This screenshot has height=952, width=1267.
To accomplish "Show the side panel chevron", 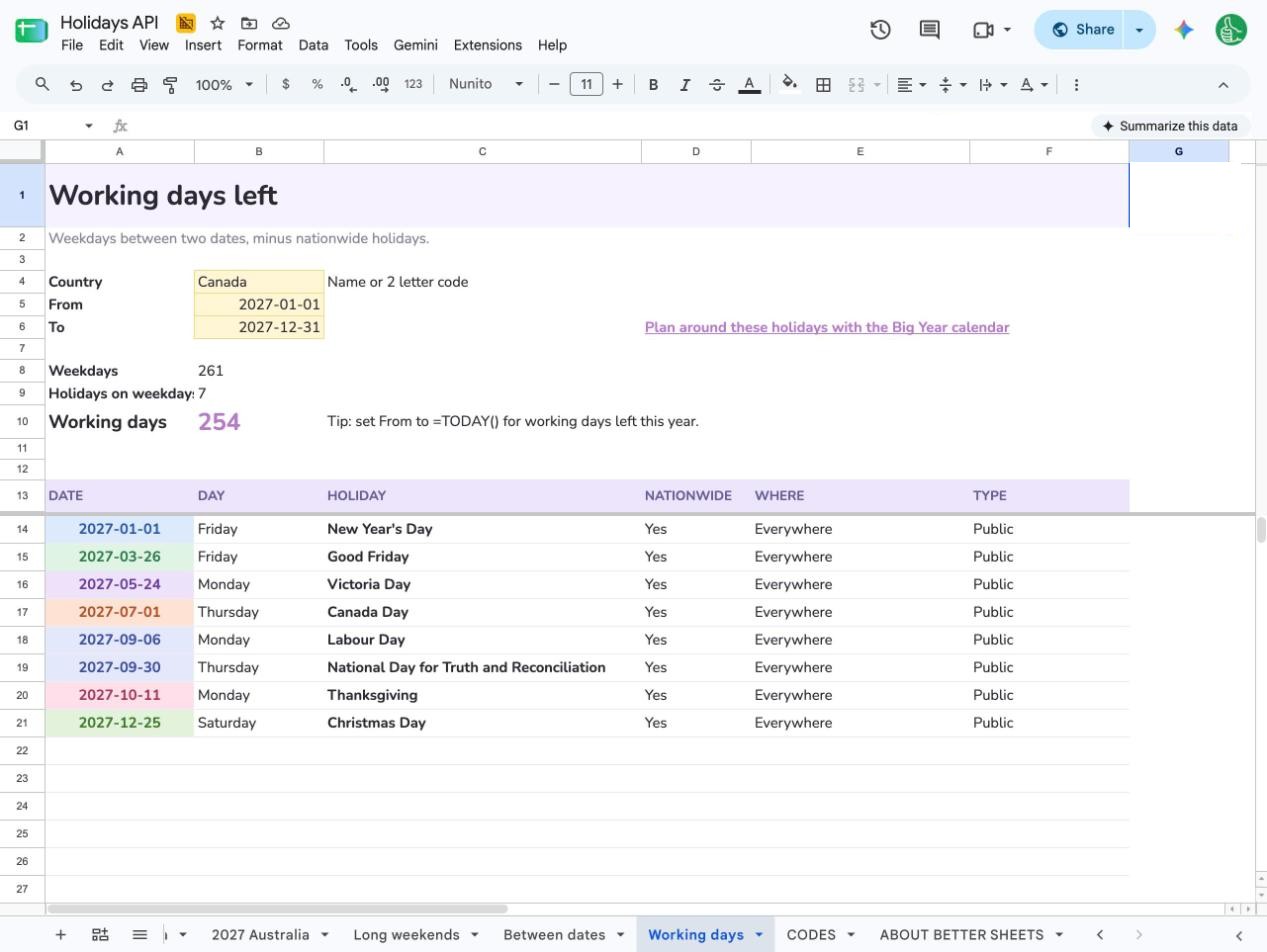I will [1239, 935].
